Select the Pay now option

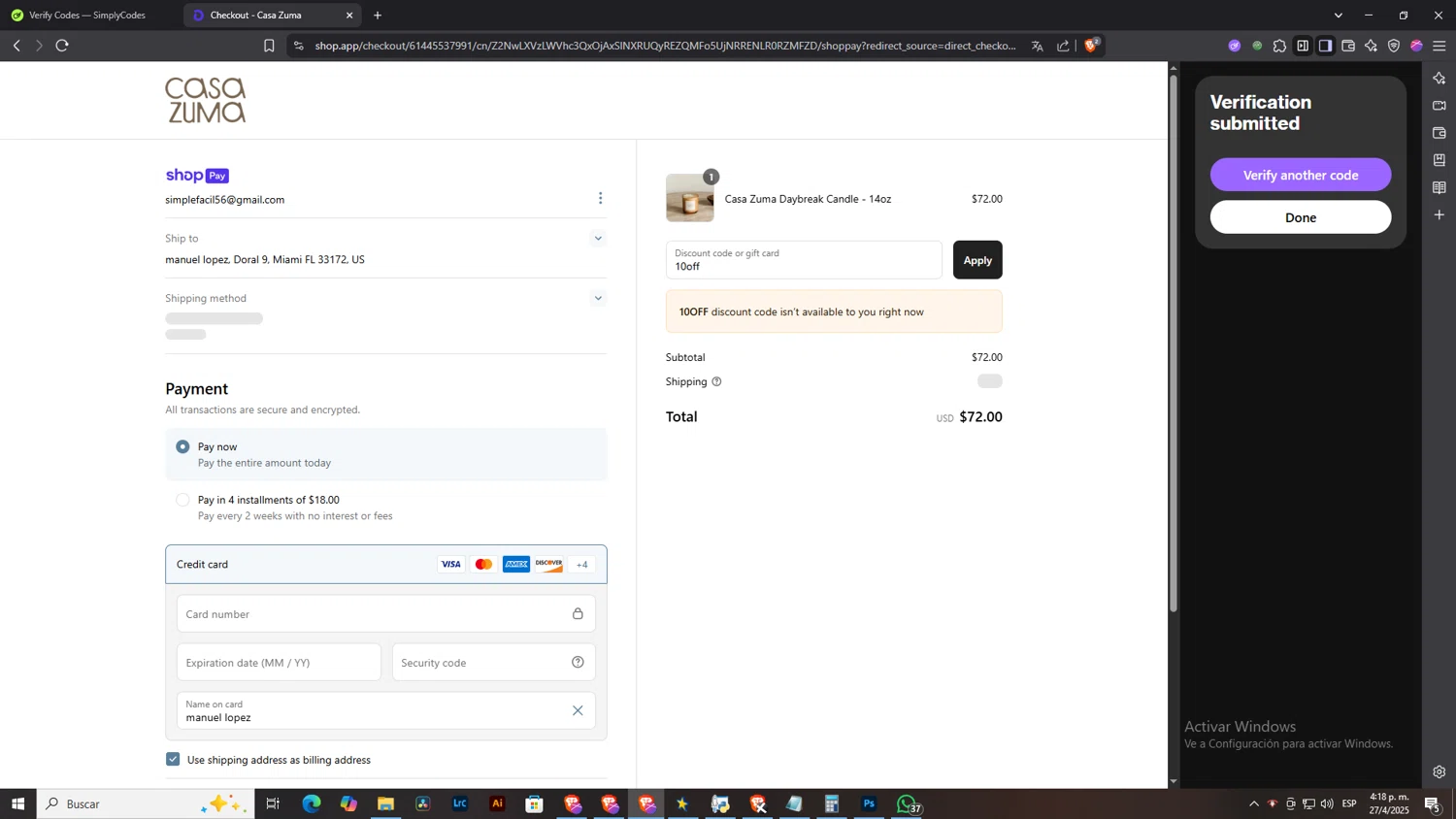point(182,446)
